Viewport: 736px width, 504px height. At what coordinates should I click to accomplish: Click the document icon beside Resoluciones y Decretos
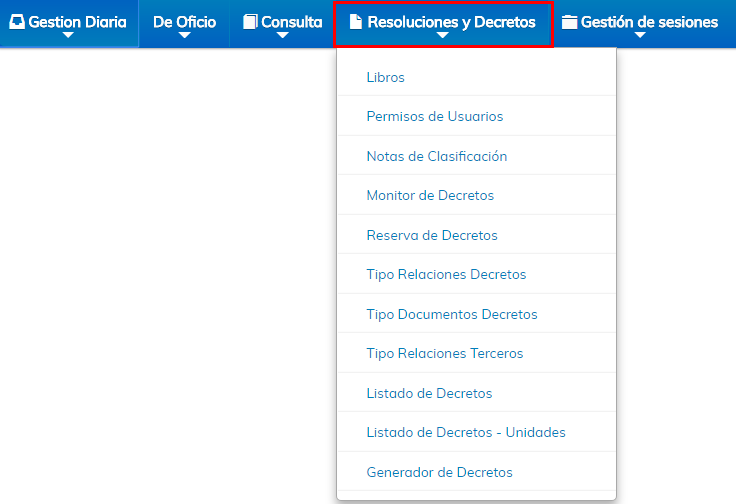tap(356, 22)
